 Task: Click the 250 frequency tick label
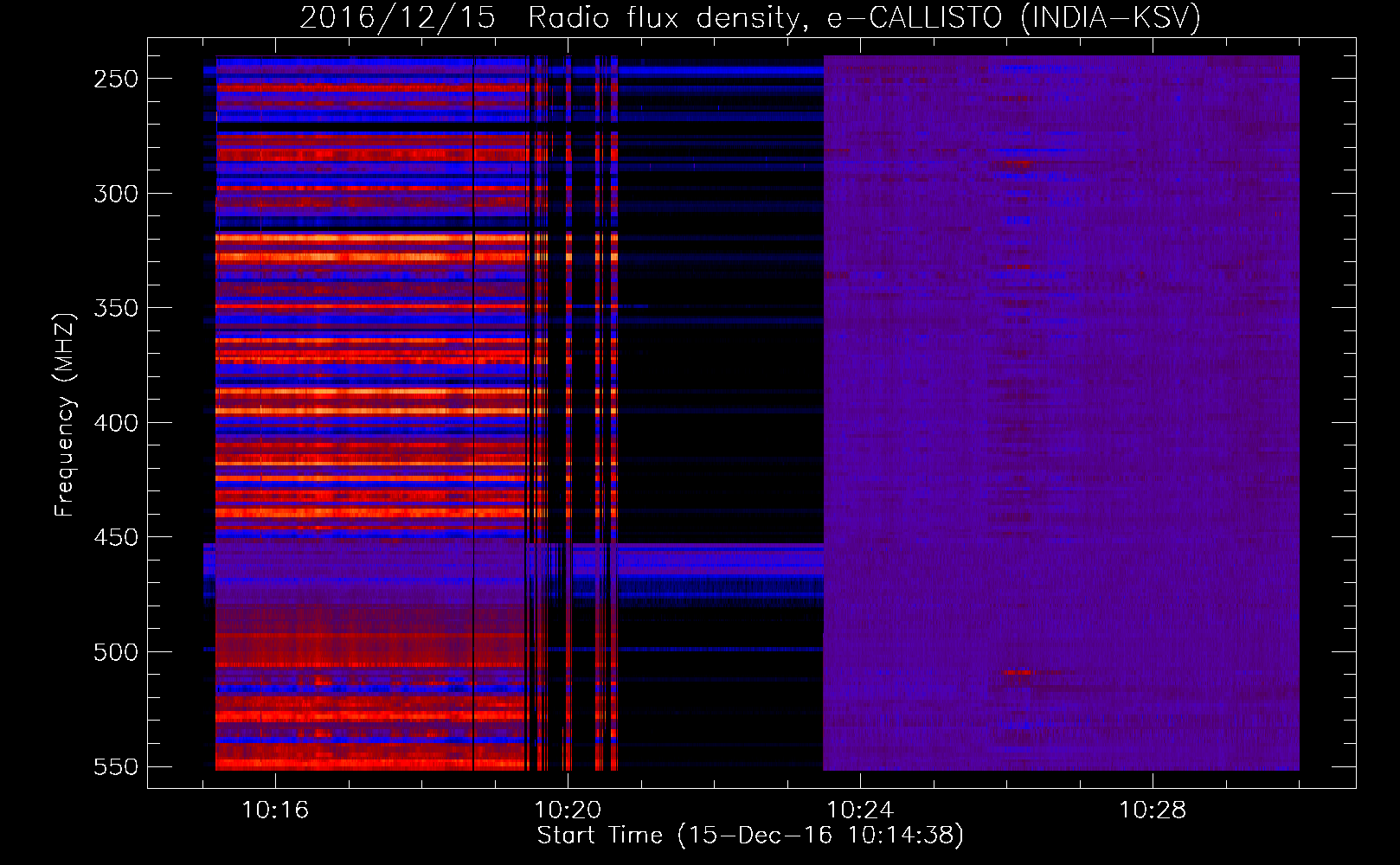pos(116,79)
